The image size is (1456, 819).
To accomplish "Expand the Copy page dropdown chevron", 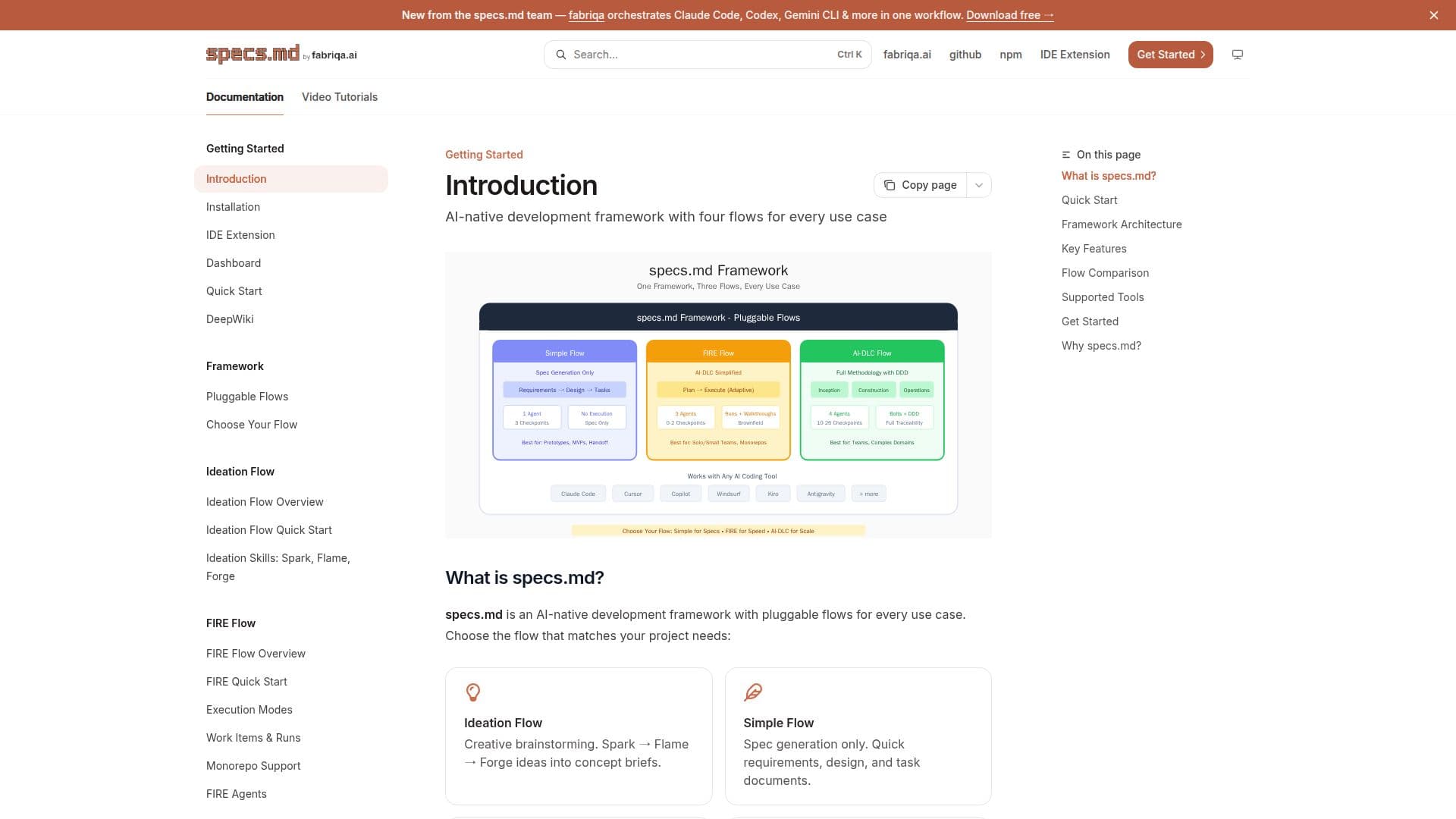I will click(979, 185).
